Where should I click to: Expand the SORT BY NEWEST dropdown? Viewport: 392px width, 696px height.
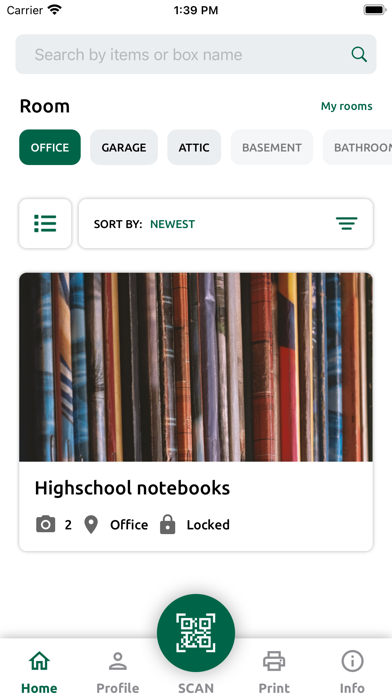click(226, 223)
